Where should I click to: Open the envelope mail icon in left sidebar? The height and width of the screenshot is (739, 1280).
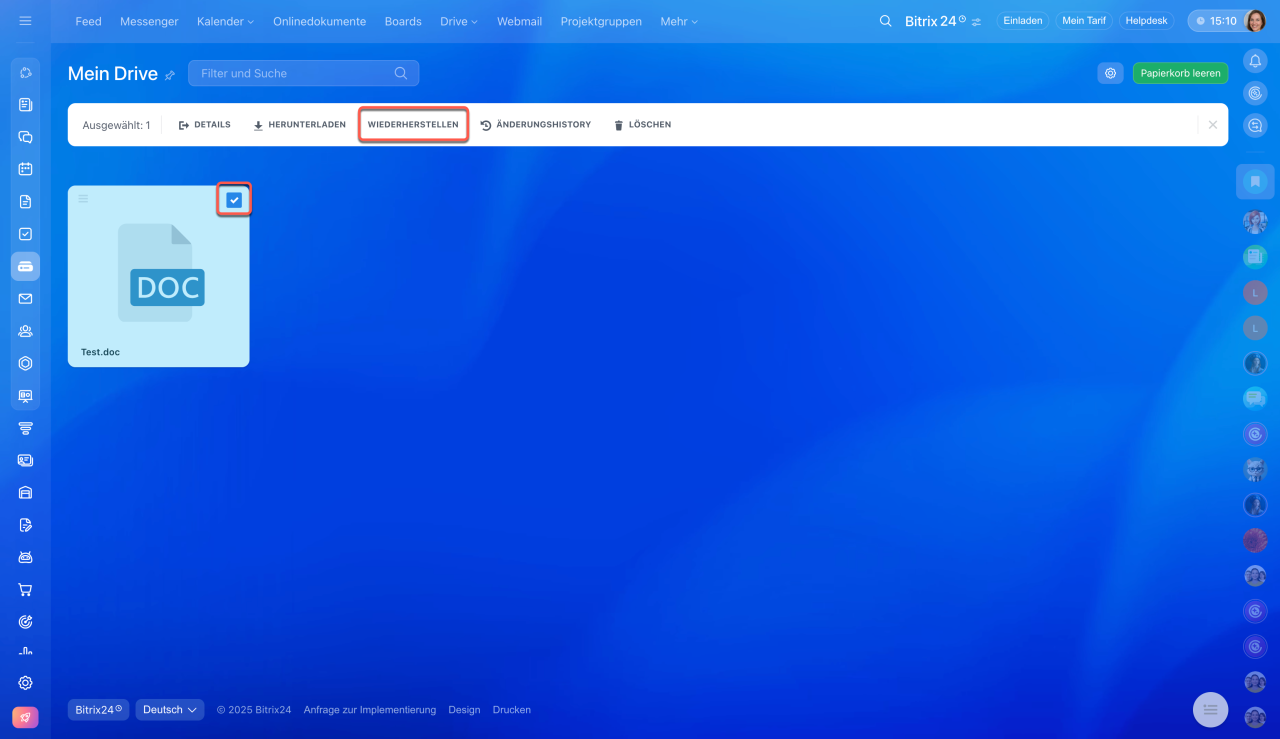26,298
